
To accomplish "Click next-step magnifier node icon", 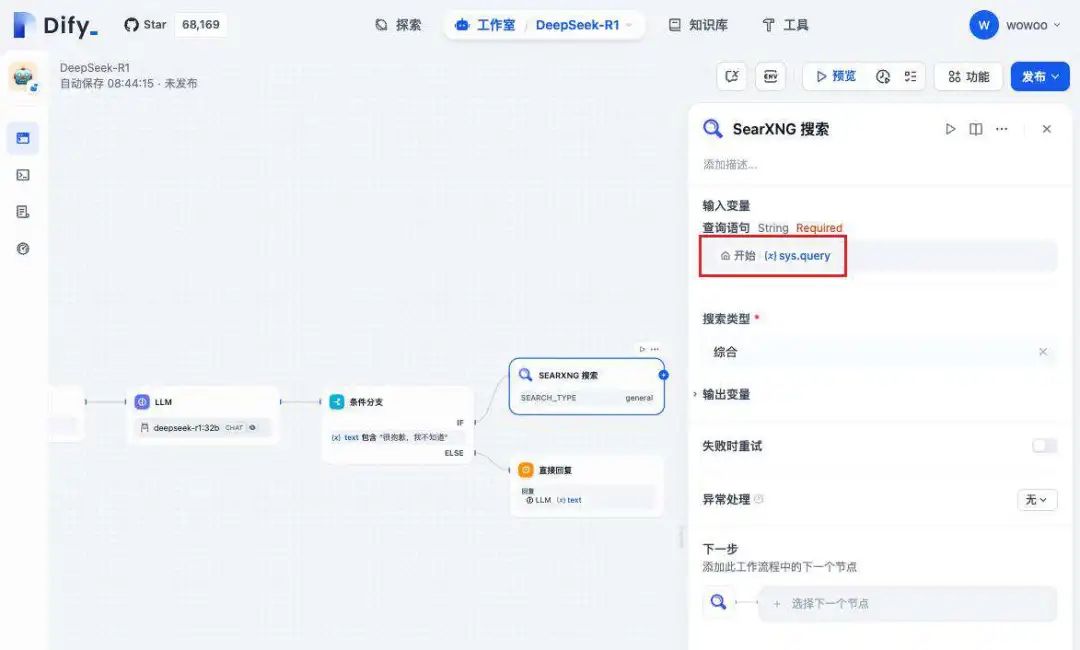I will click(x=718, y=602).
